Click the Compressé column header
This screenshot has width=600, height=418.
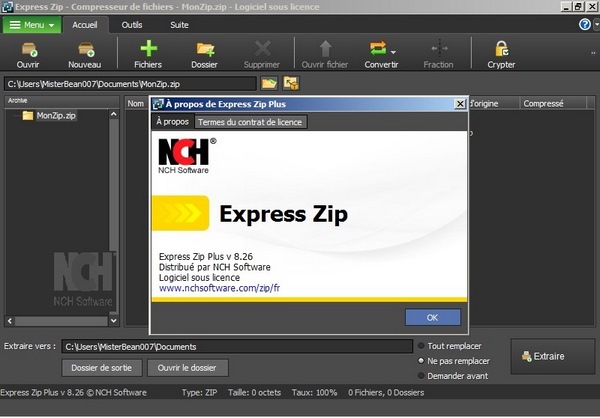pyautogui.click(x=553, y=103)
